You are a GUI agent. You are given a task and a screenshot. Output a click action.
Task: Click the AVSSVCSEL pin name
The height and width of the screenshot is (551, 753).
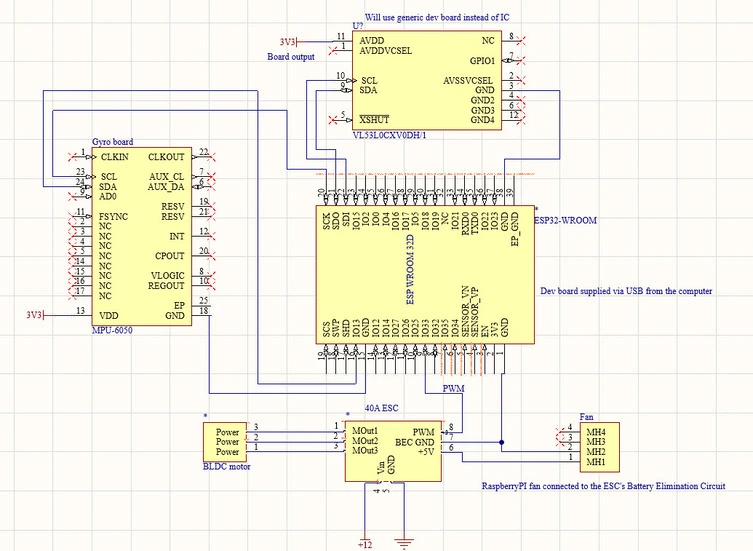(x=468, y=81)
